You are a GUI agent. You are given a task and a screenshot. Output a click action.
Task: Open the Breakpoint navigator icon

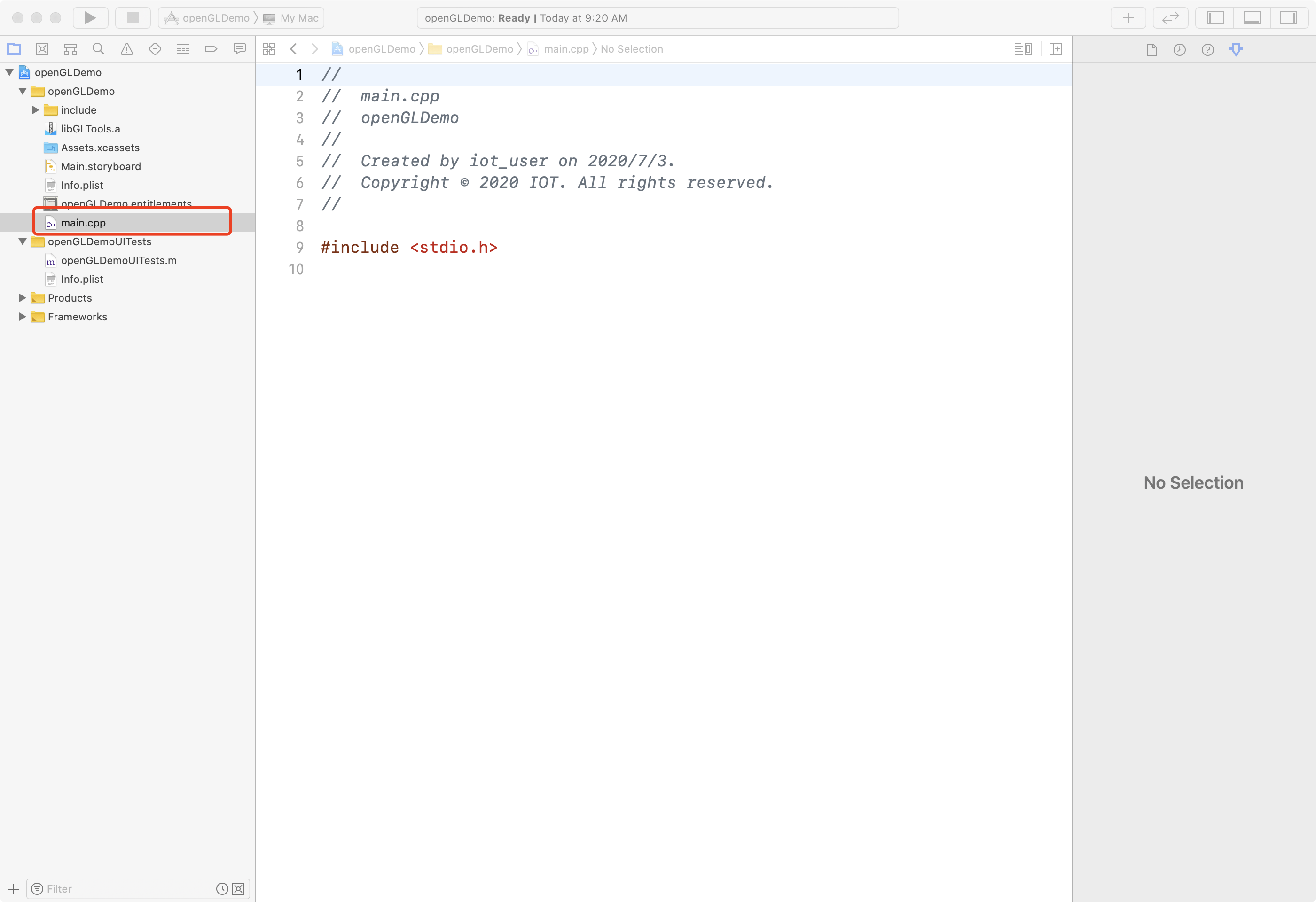(x=211, y=49)
